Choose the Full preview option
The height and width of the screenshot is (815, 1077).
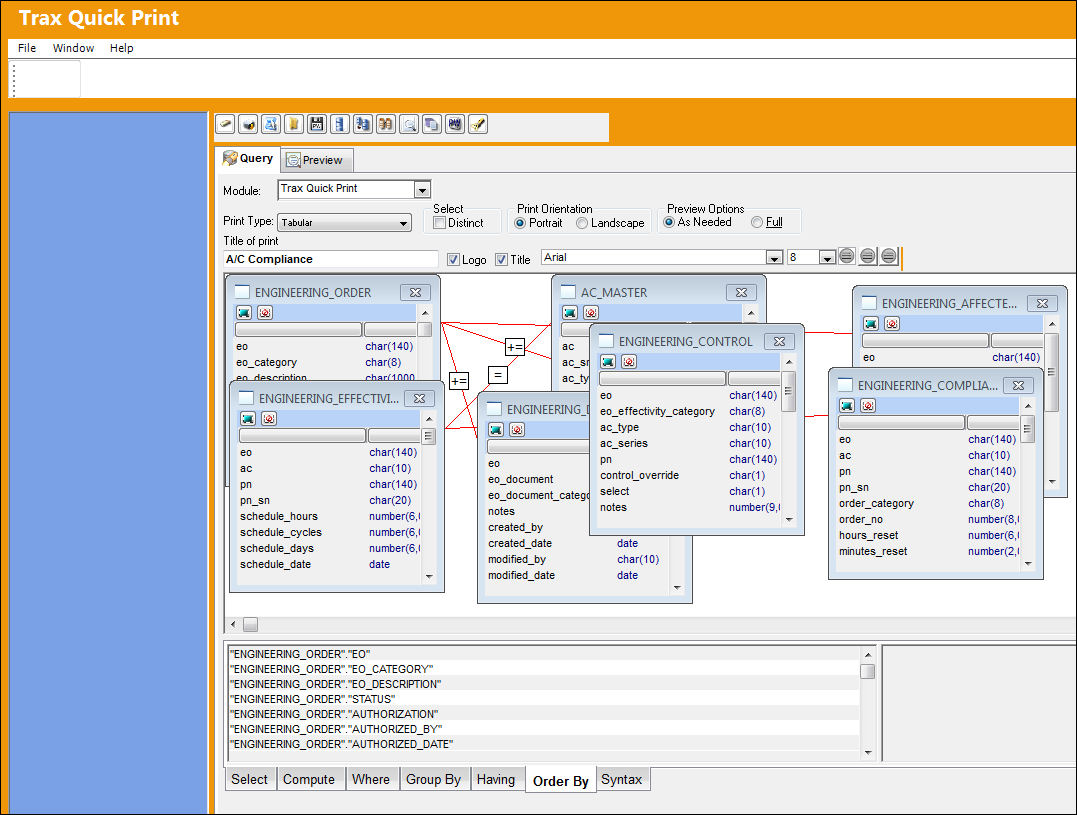point(757,222)
